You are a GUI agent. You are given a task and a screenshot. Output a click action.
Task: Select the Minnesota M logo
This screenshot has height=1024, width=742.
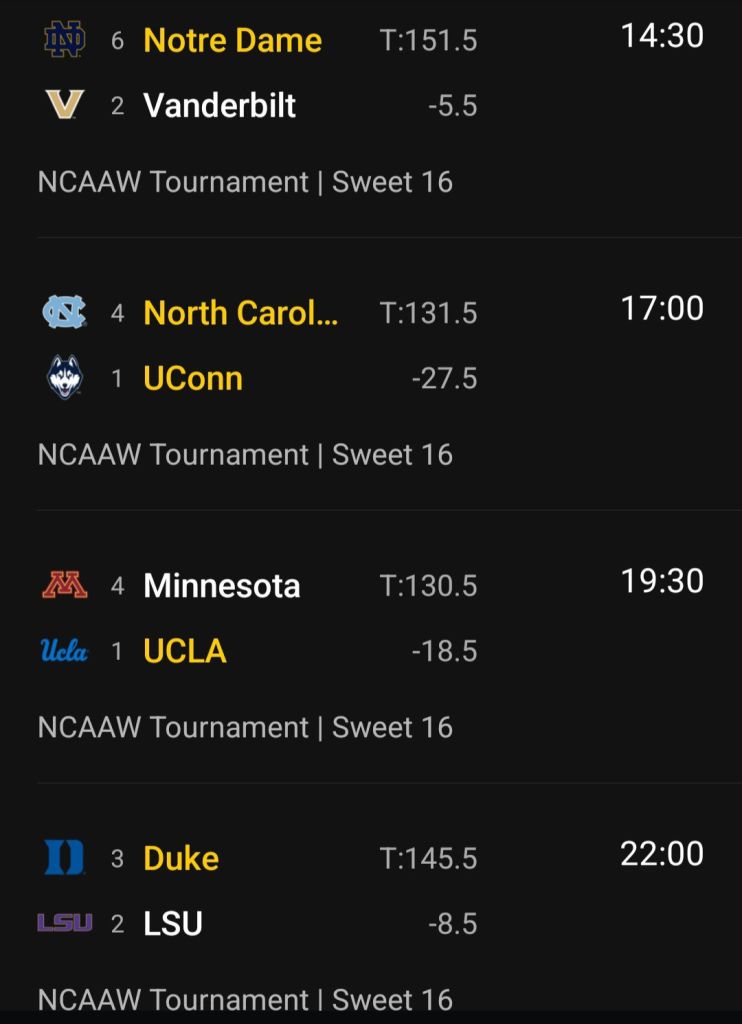click(65, 585)
